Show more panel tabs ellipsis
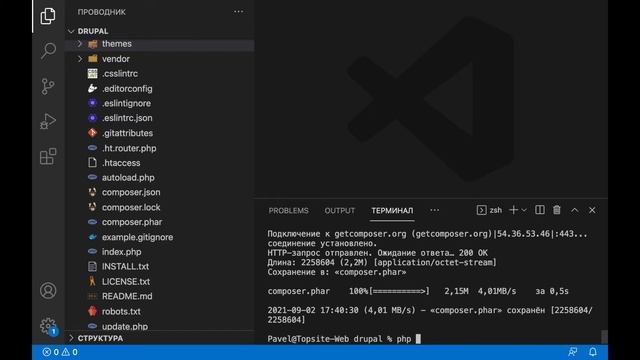 click(x=435, y=210)
